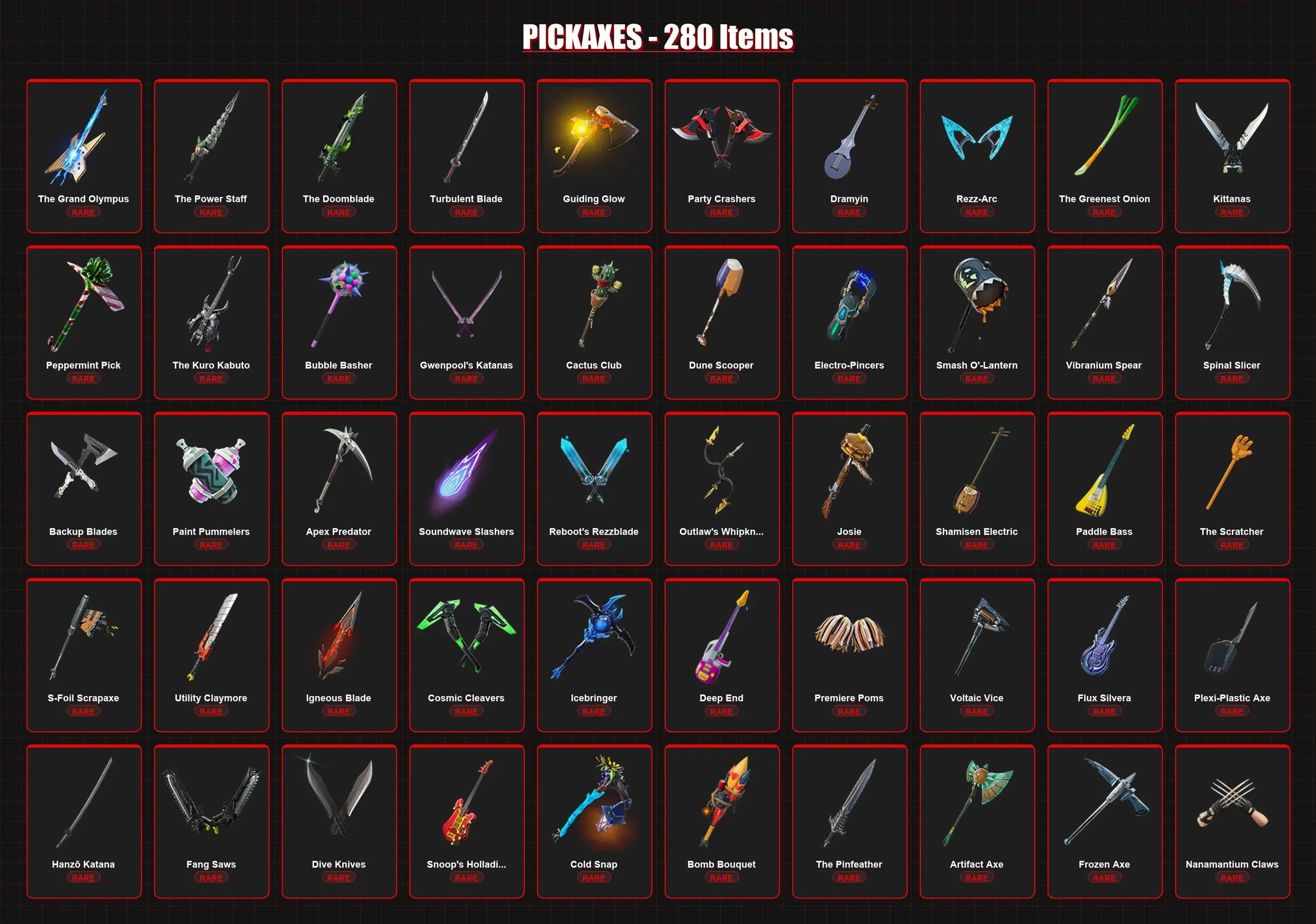Click the RARE badge under Kittanas
This screenshot has width=1316, height=924.
click(x=1232, y=212)
